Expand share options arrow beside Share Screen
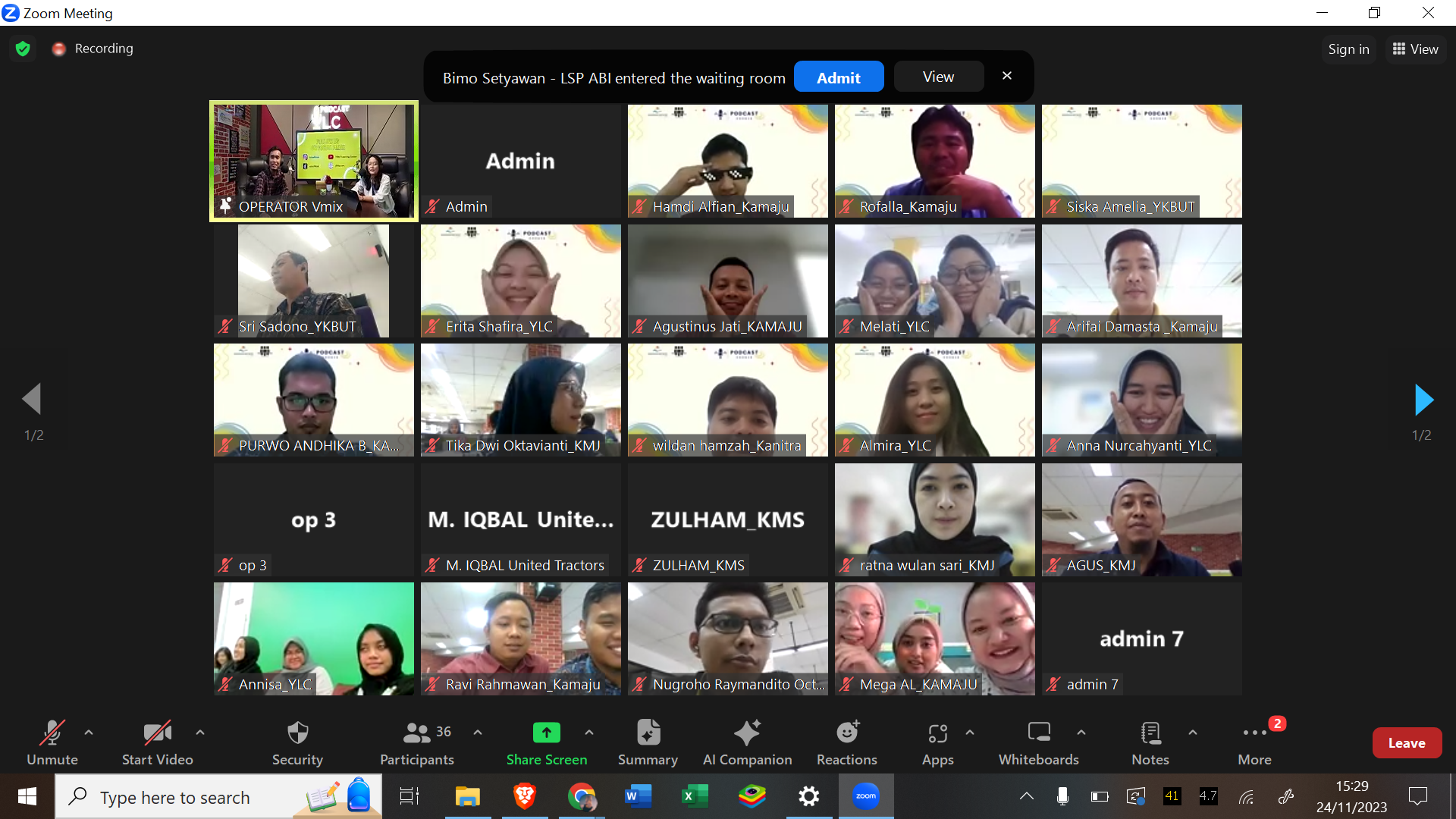Viewport: 1456px width, 819px height. pos(589,733)
